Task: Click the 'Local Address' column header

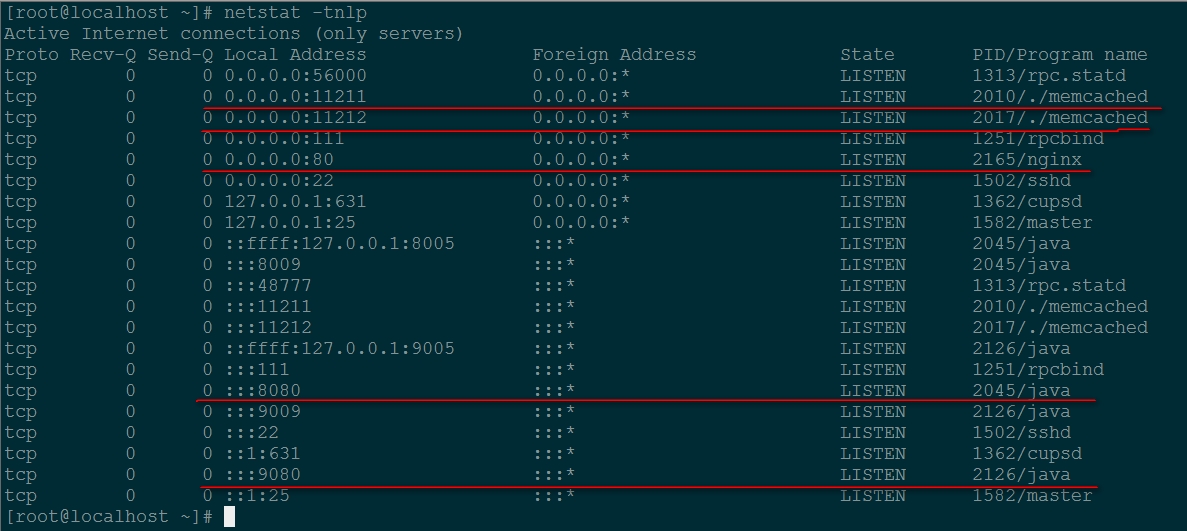Action: tap(295, 55)
